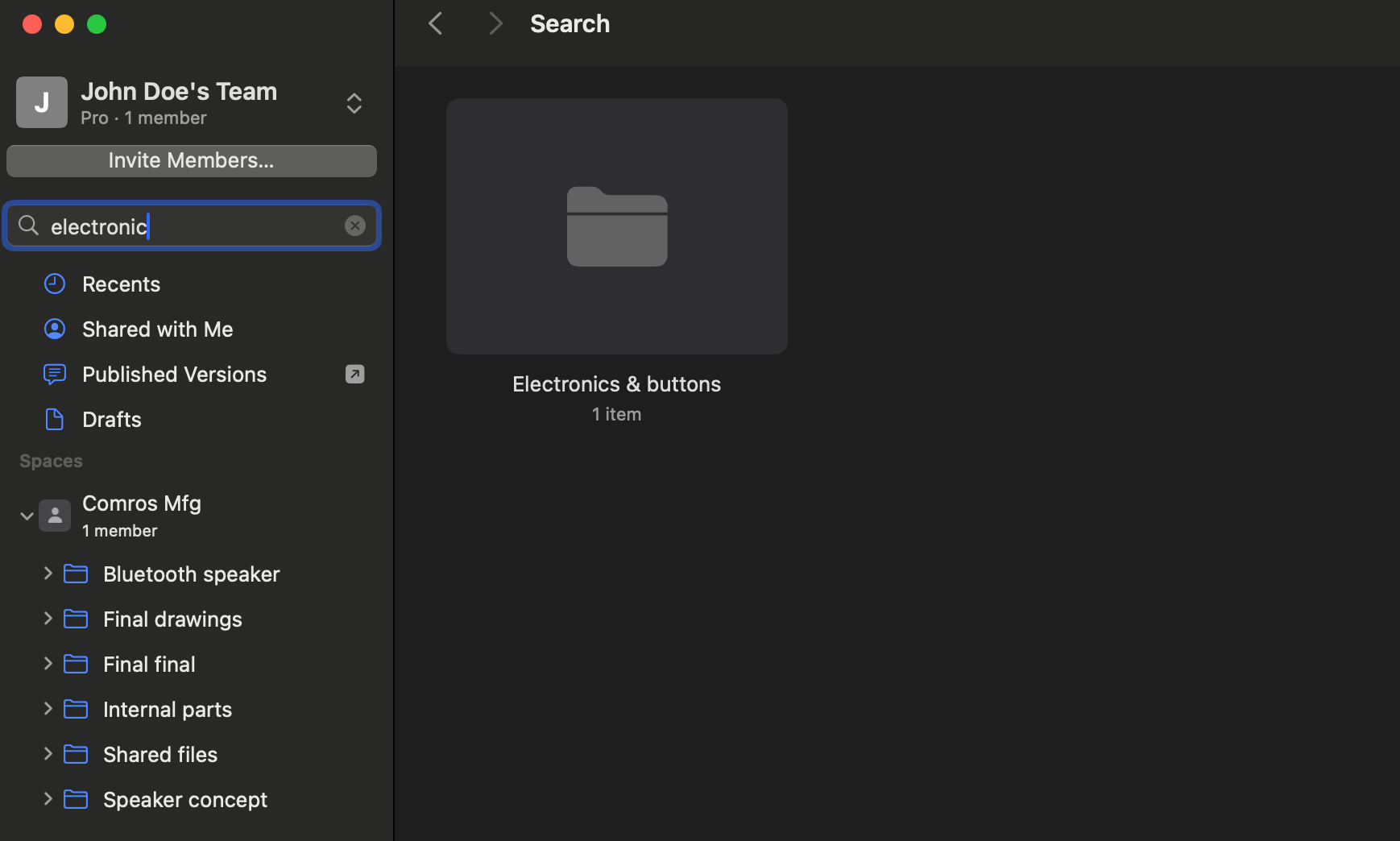
Task: Click the Shared with Me person icon
Action: (55, 329)
